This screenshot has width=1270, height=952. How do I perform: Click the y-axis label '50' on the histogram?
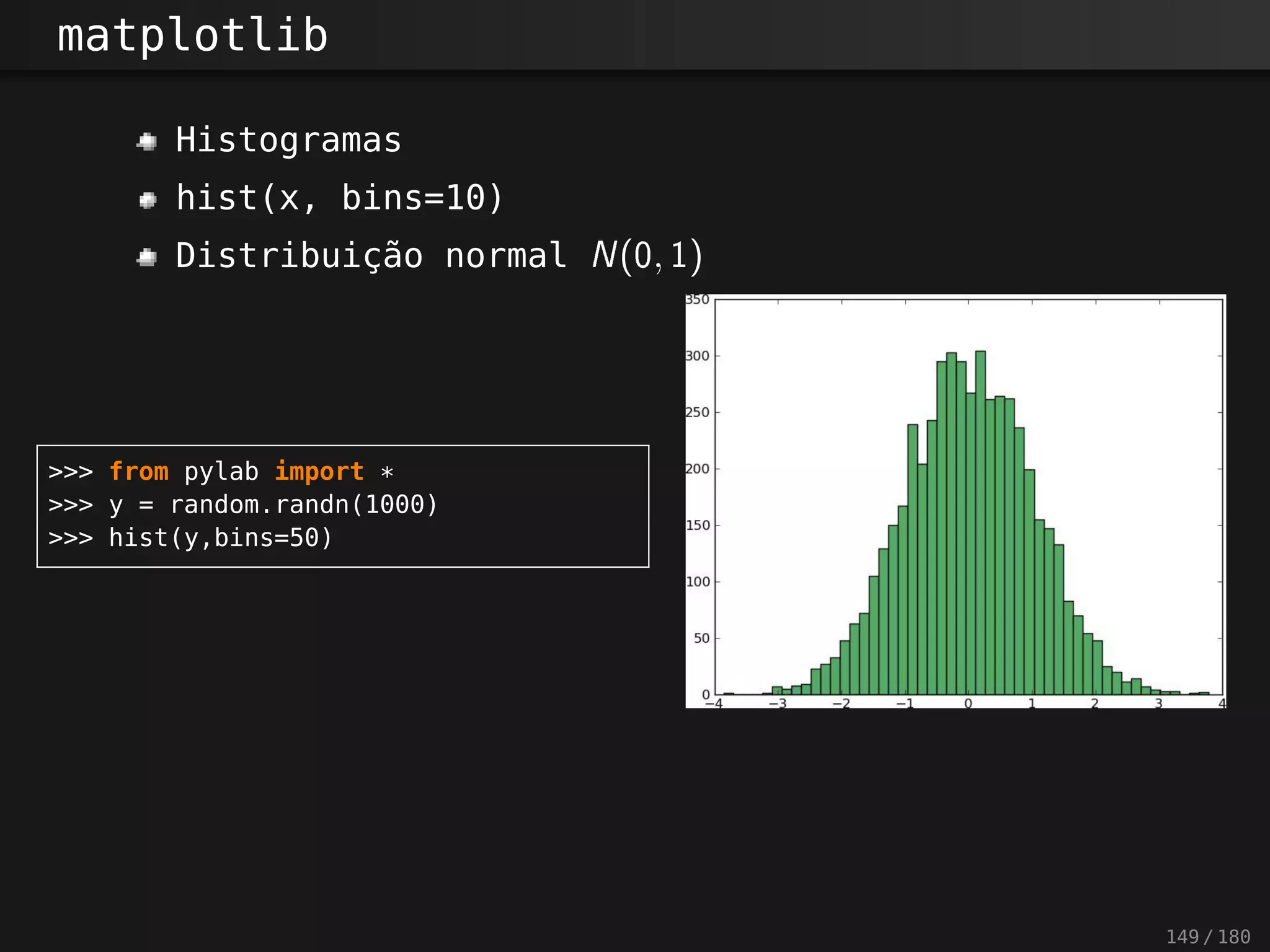tap(701, 638)
